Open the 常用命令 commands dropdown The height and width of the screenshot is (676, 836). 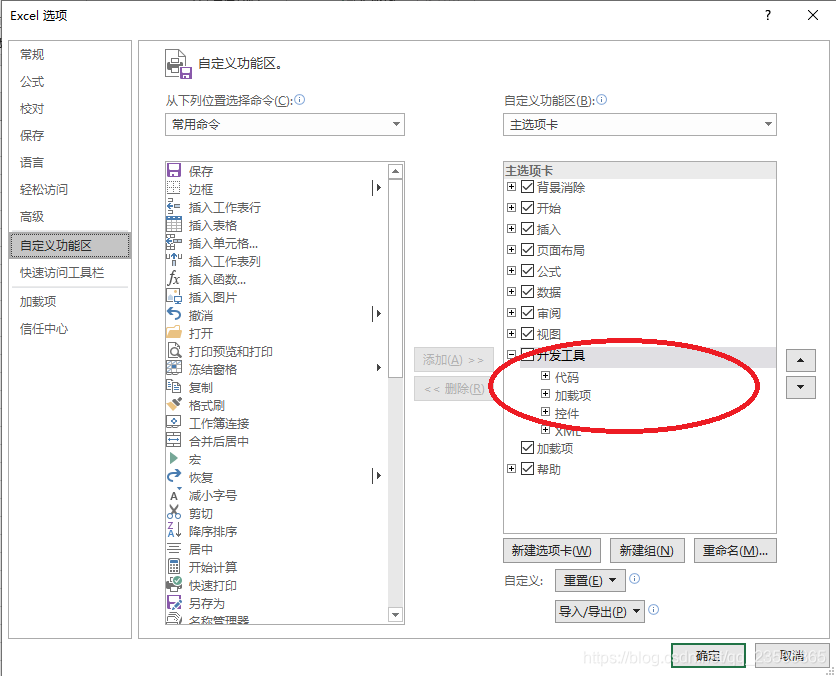[285, 124]
